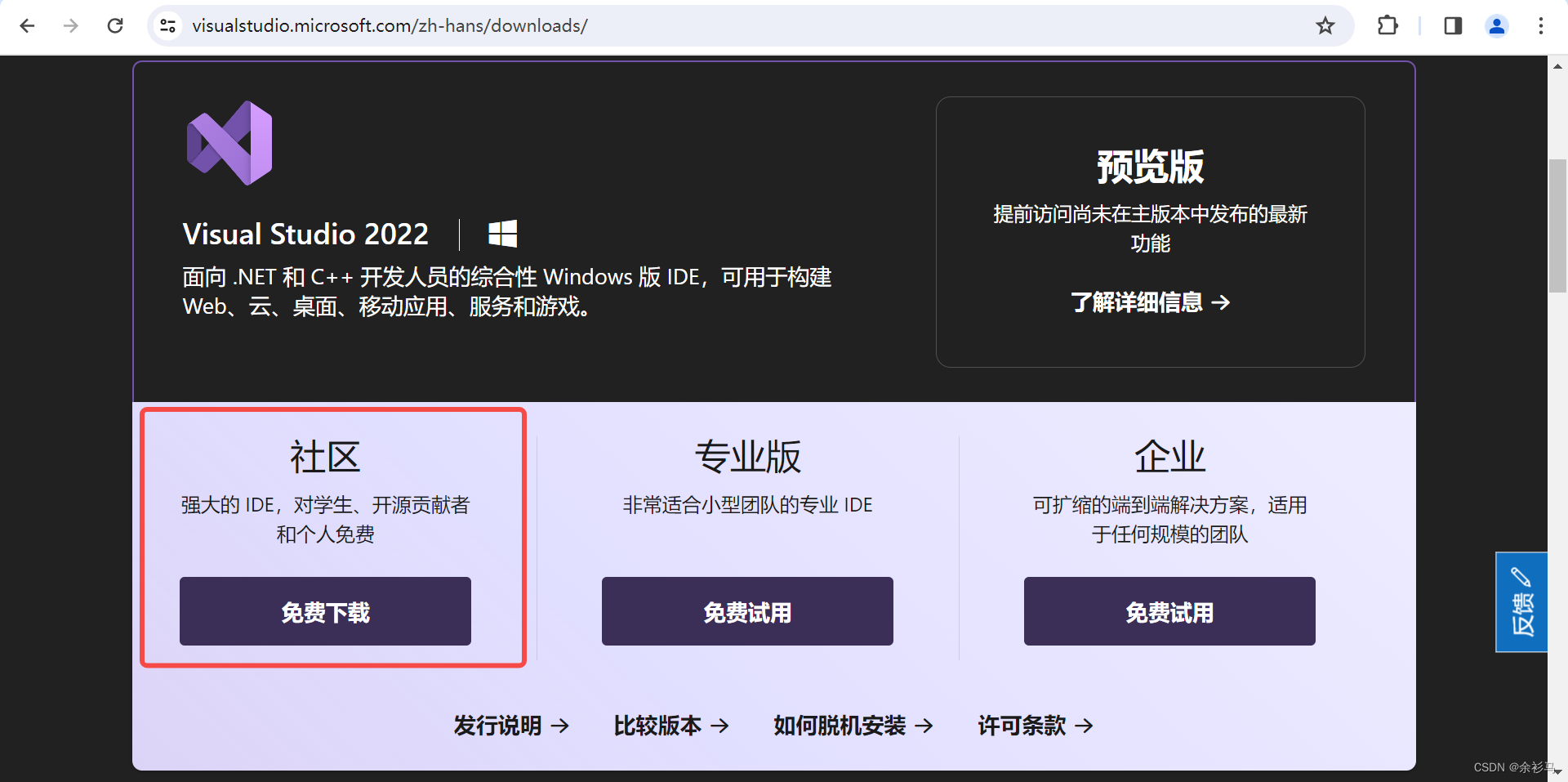1568x782 pixels.
Task: Click the 企业 edition heading
Action: (1169, 457)
